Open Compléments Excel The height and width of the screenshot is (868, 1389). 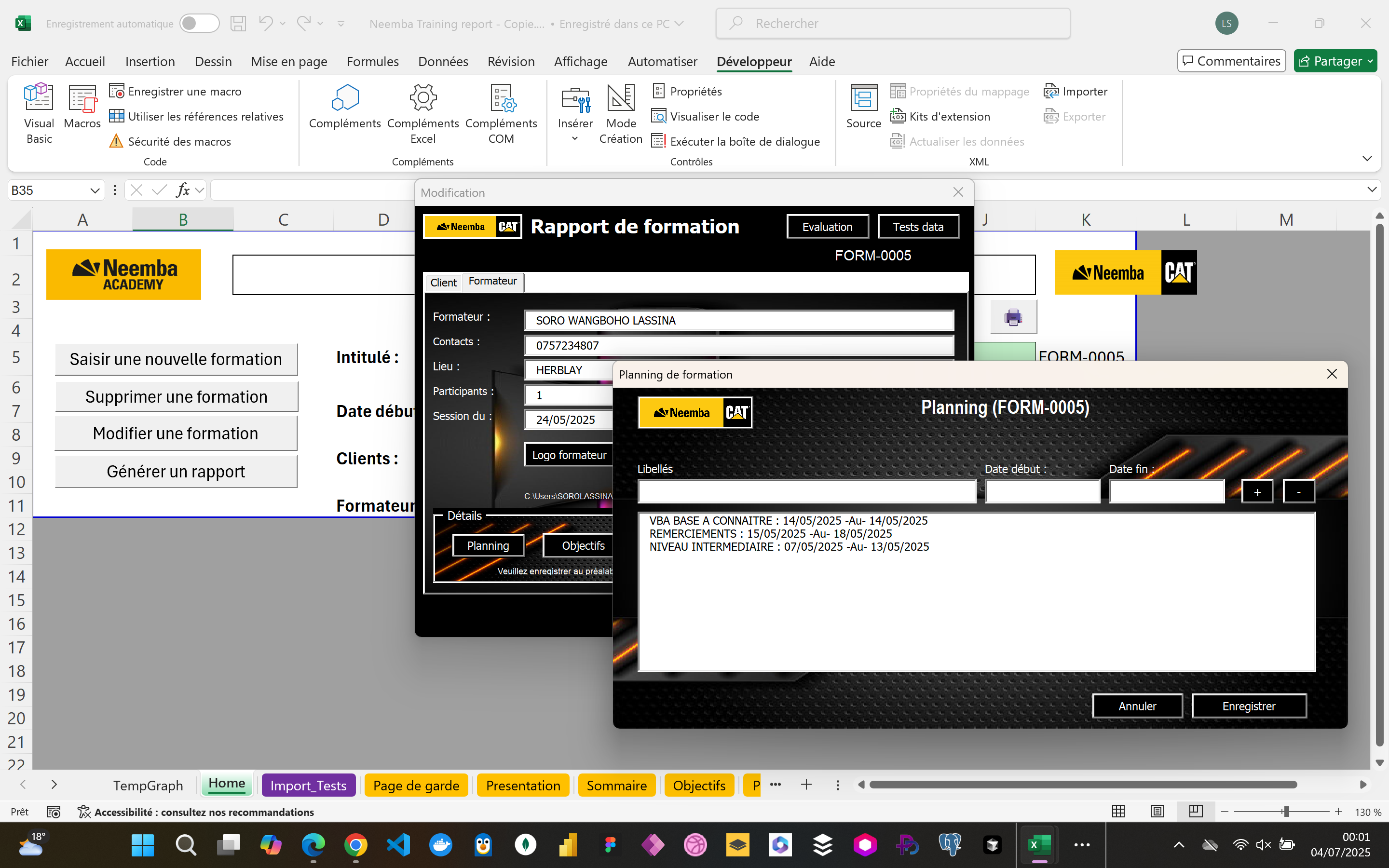pyautogui.click(x=423, y=114)
